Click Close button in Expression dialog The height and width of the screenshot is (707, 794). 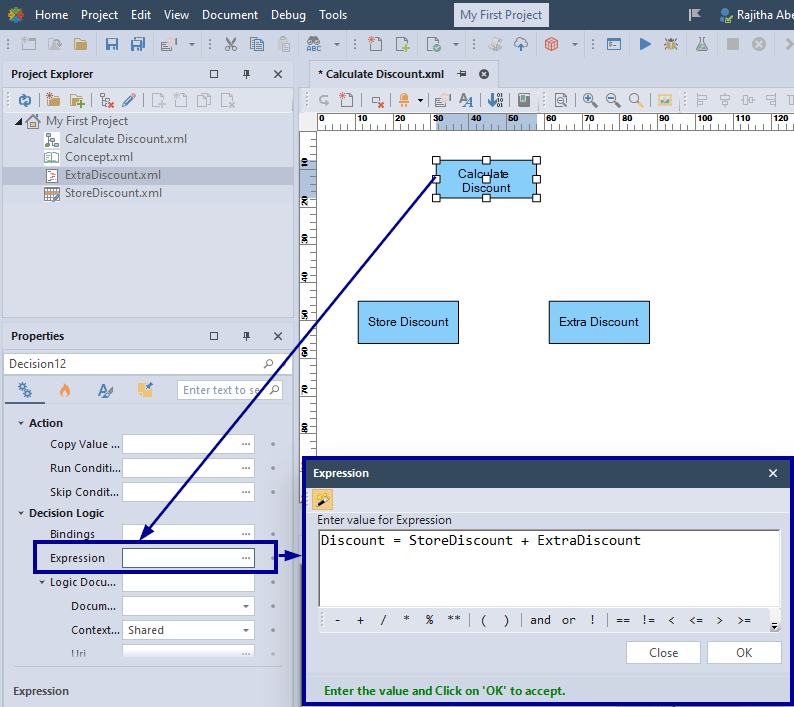pyautogui.click(x=663, y=653)
